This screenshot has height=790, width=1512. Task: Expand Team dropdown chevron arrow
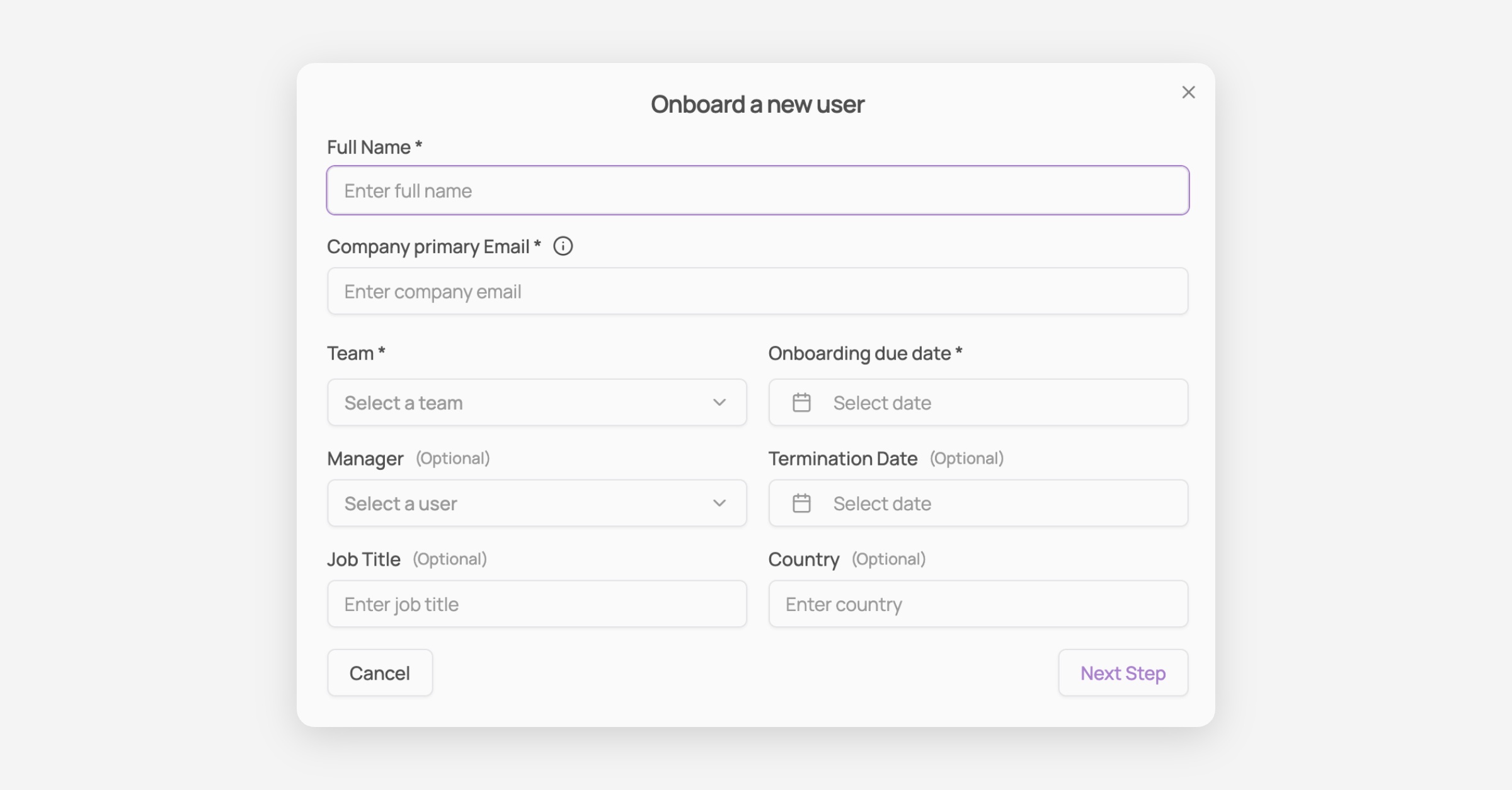[x=719, y=403]
